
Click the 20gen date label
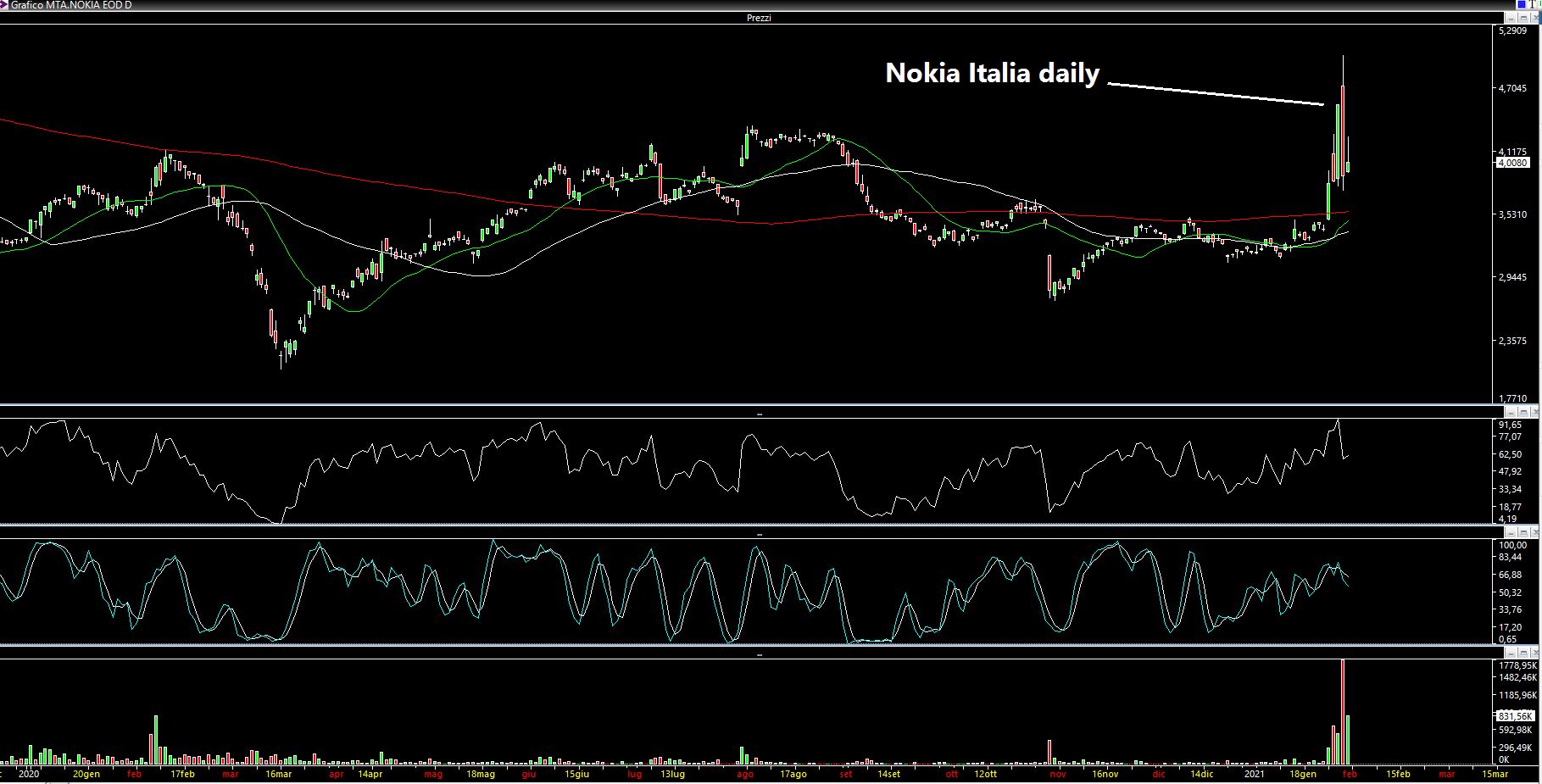point(86,774)
